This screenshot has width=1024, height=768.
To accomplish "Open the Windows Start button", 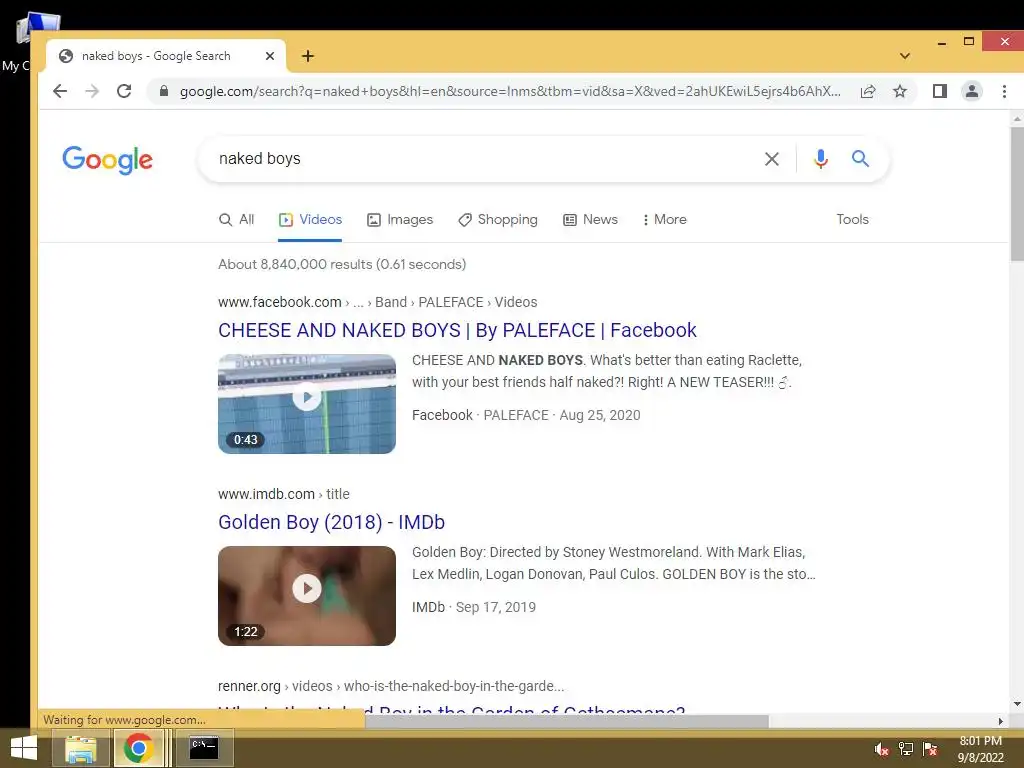I will [24, 748].
